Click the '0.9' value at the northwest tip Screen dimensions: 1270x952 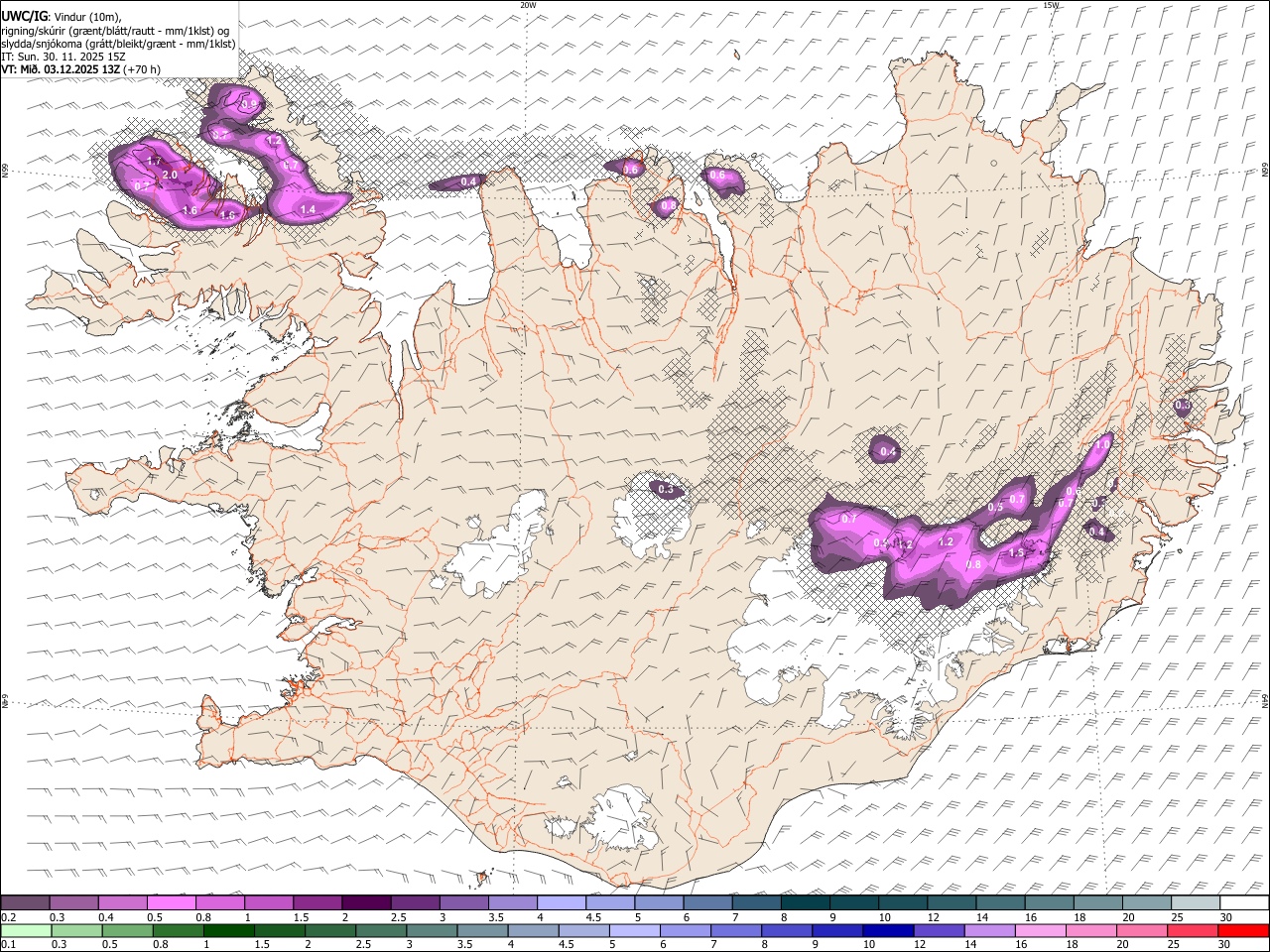248,104
